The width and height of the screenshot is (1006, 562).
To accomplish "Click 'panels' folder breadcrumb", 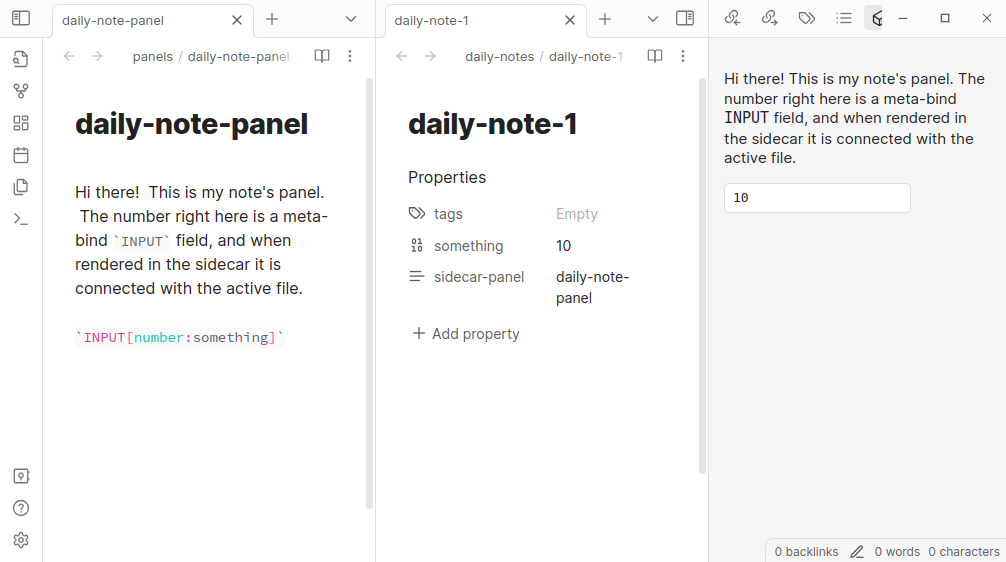I will click(x=153, y=56).
